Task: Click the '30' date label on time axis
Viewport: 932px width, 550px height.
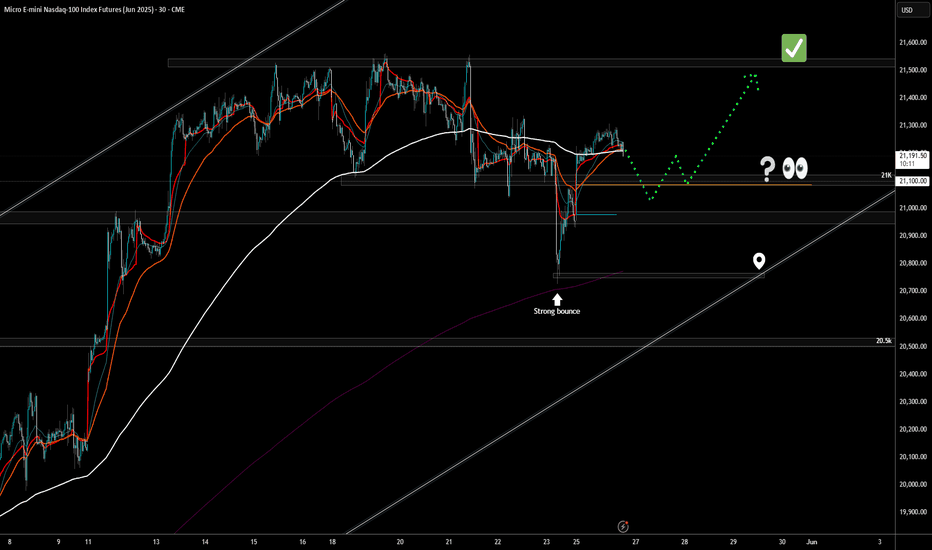Action: coord(782,542)
